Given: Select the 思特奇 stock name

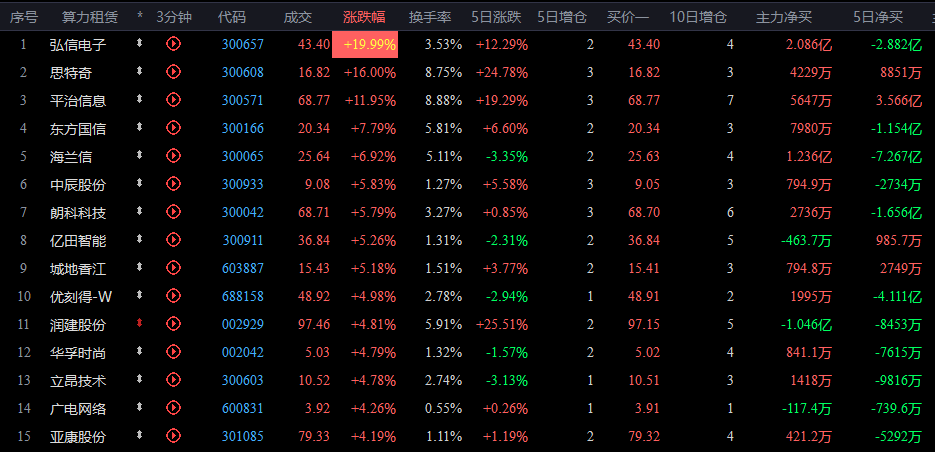Looking at the screenshot, I should (x=71, y=72).
